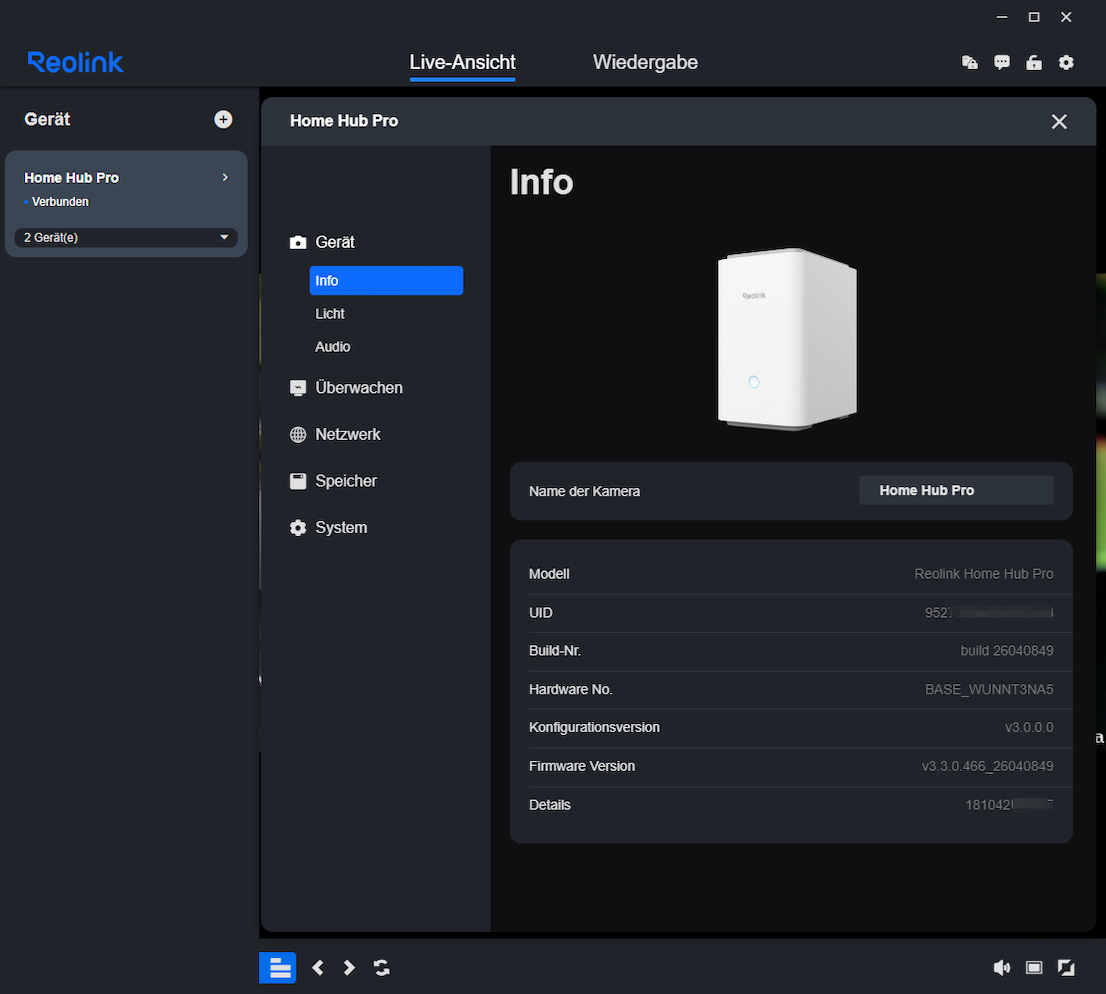1106x994 pixels.
Task: Click the Build-Nr. label
Action: click(x=555, y=650)
